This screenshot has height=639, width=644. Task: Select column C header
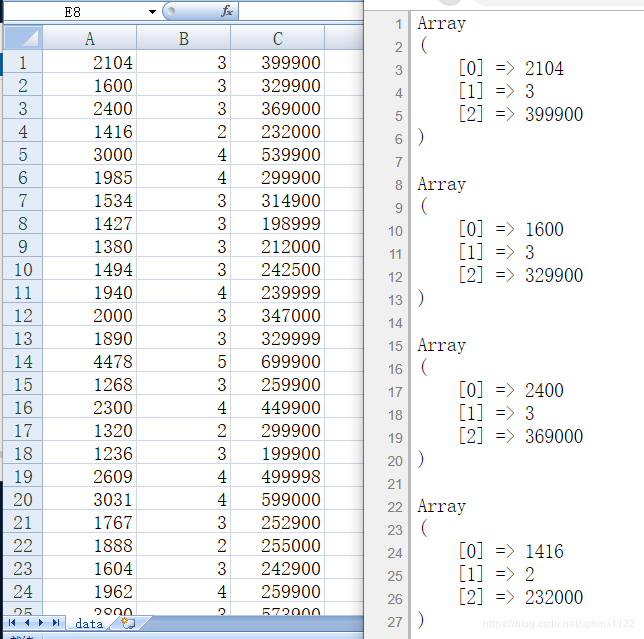pyautogui.click(x=278, y=38)
